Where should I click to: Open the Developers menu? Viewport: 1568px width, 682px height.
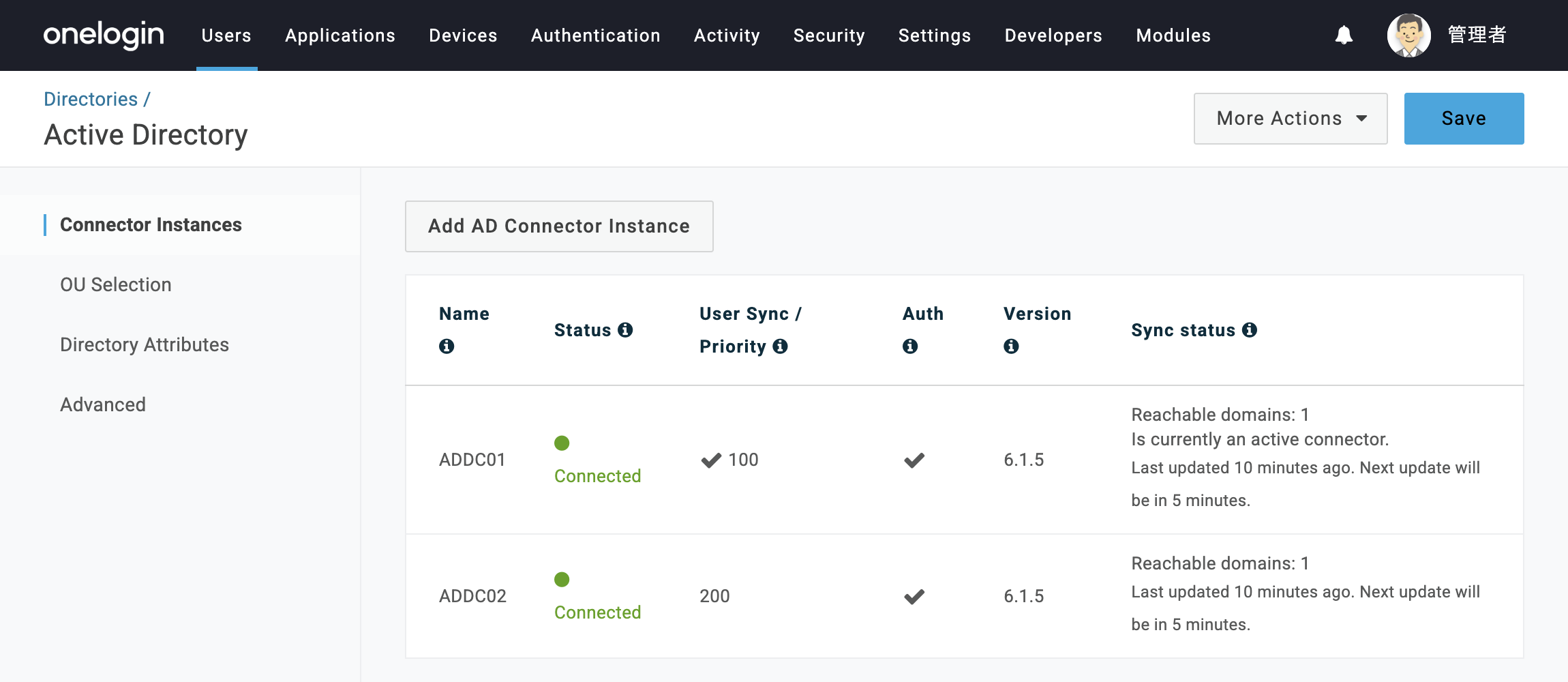pyautogui.click(x=1053, y=35)
